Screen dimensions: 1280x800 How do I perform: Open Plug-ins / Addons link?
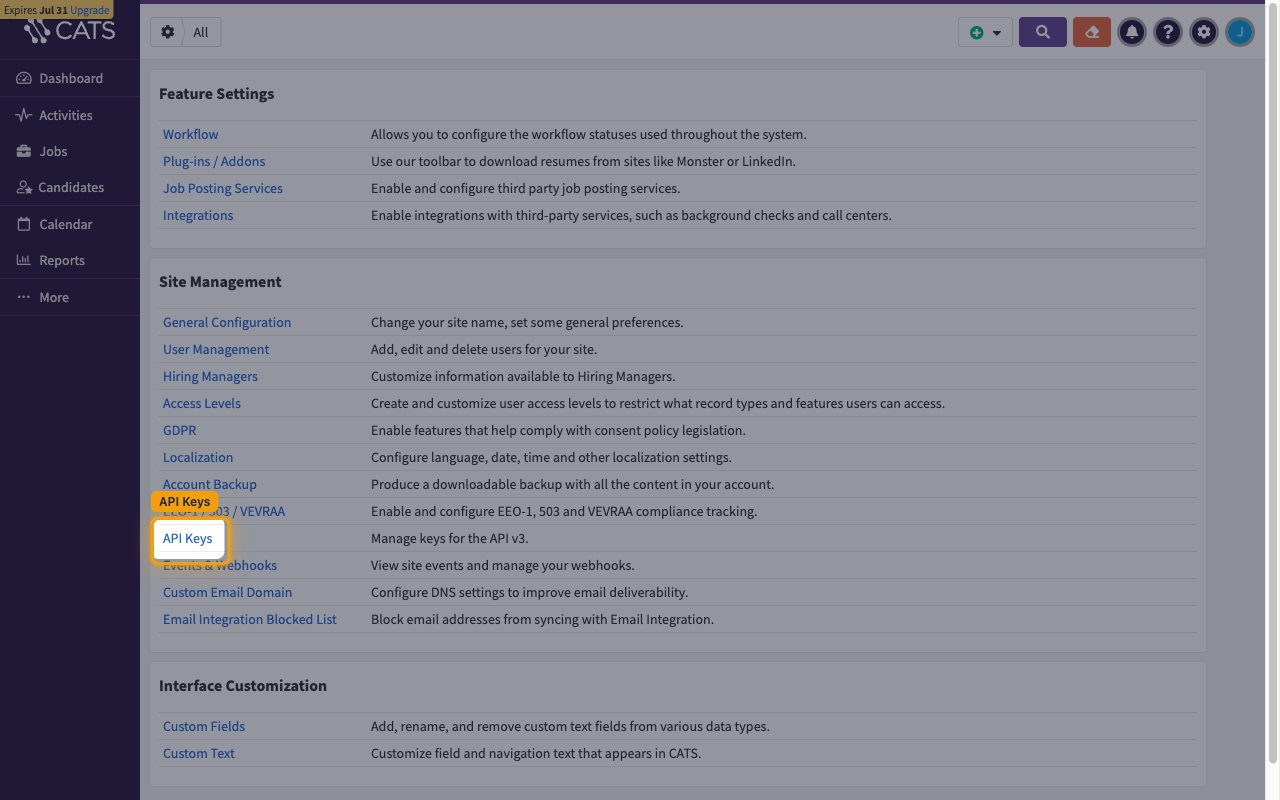pyautogui.click(x=214, y=161)
